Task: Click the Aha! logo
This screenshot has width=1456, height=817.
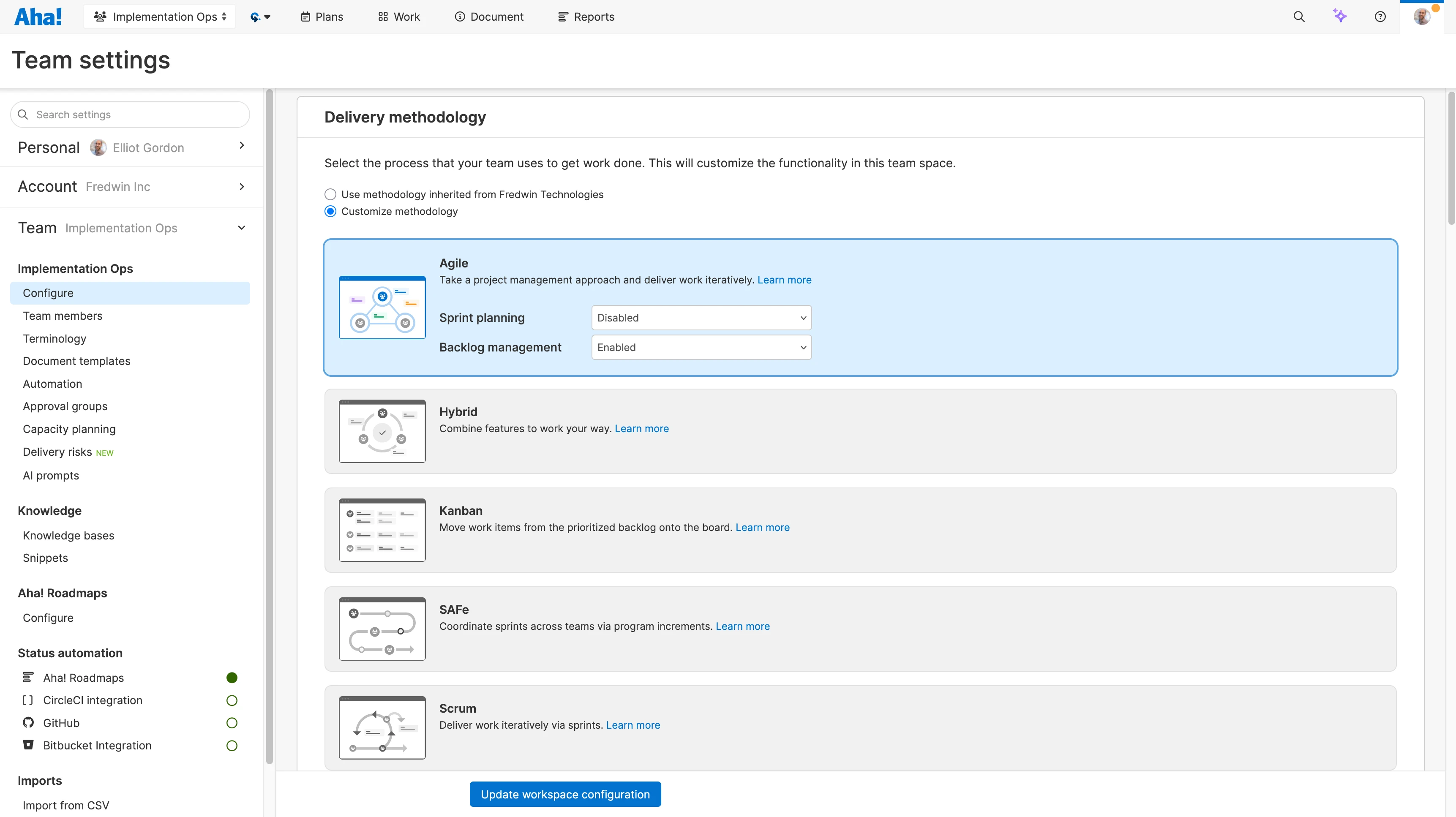Action: click(37, 16)
